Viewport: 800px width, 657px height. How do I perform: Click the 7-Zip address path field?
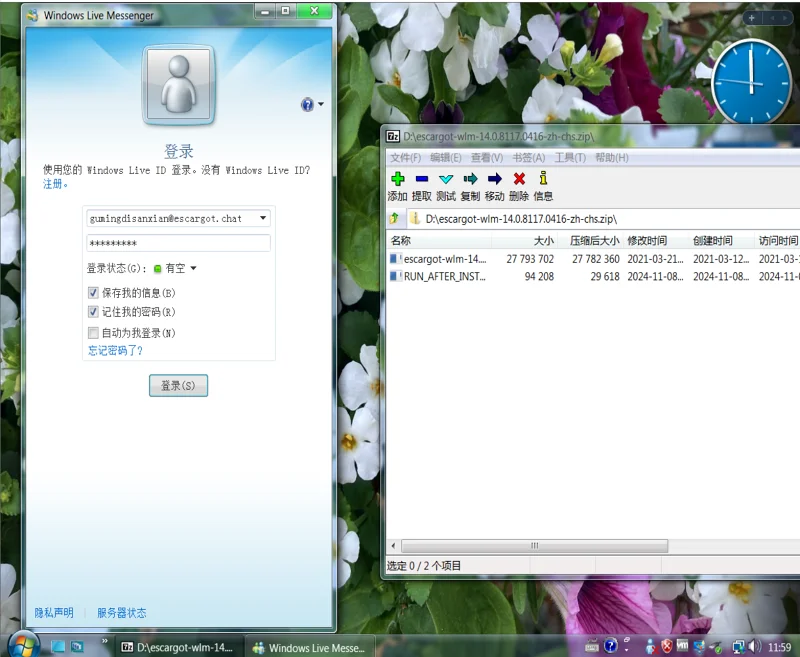[x=603, y=219]
